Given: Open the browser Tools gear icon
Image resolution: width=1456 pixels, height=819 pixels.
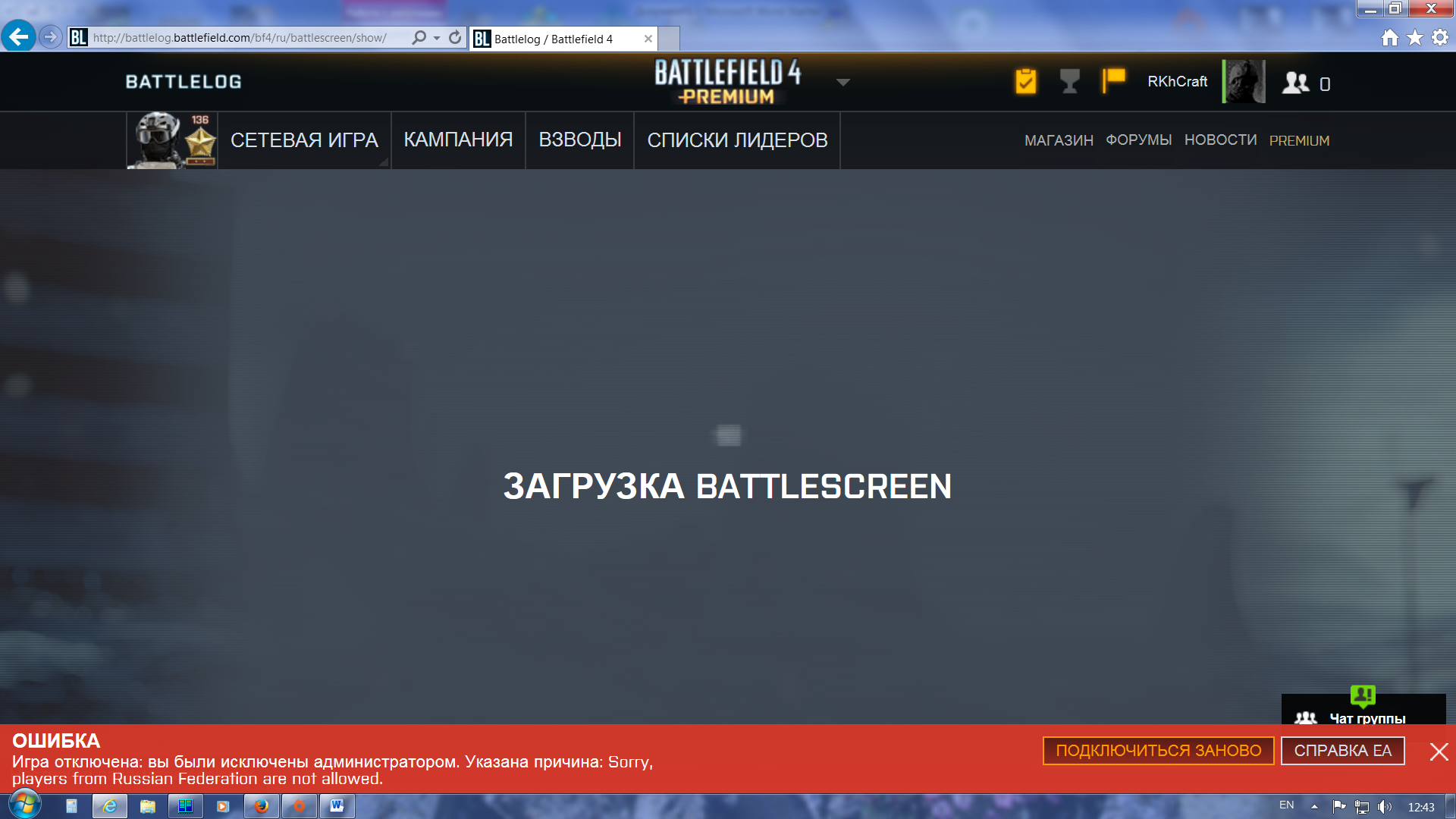Looking at the screenshot, I should [1440, 38].
